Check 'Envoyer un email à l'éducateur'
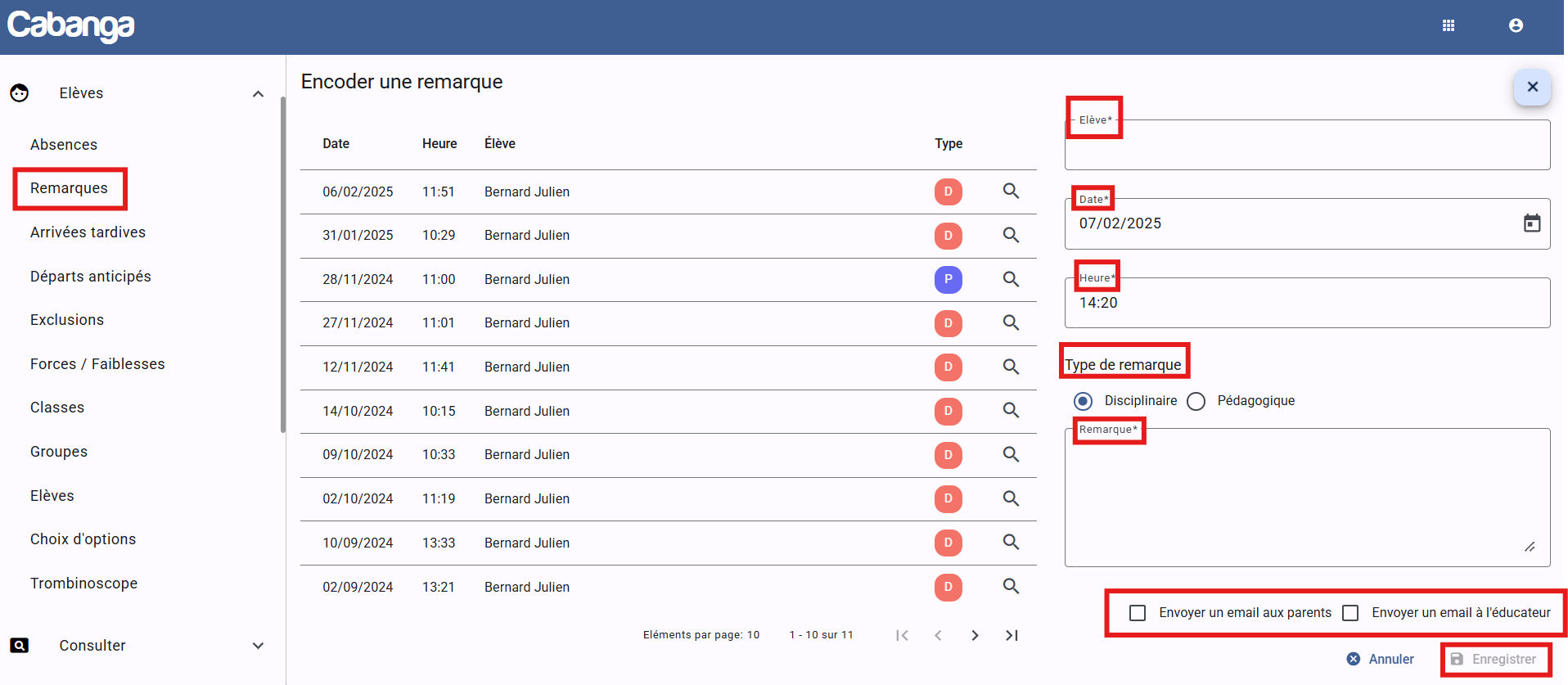Screen dimensions: 1568x685 tap(1350, 613)
